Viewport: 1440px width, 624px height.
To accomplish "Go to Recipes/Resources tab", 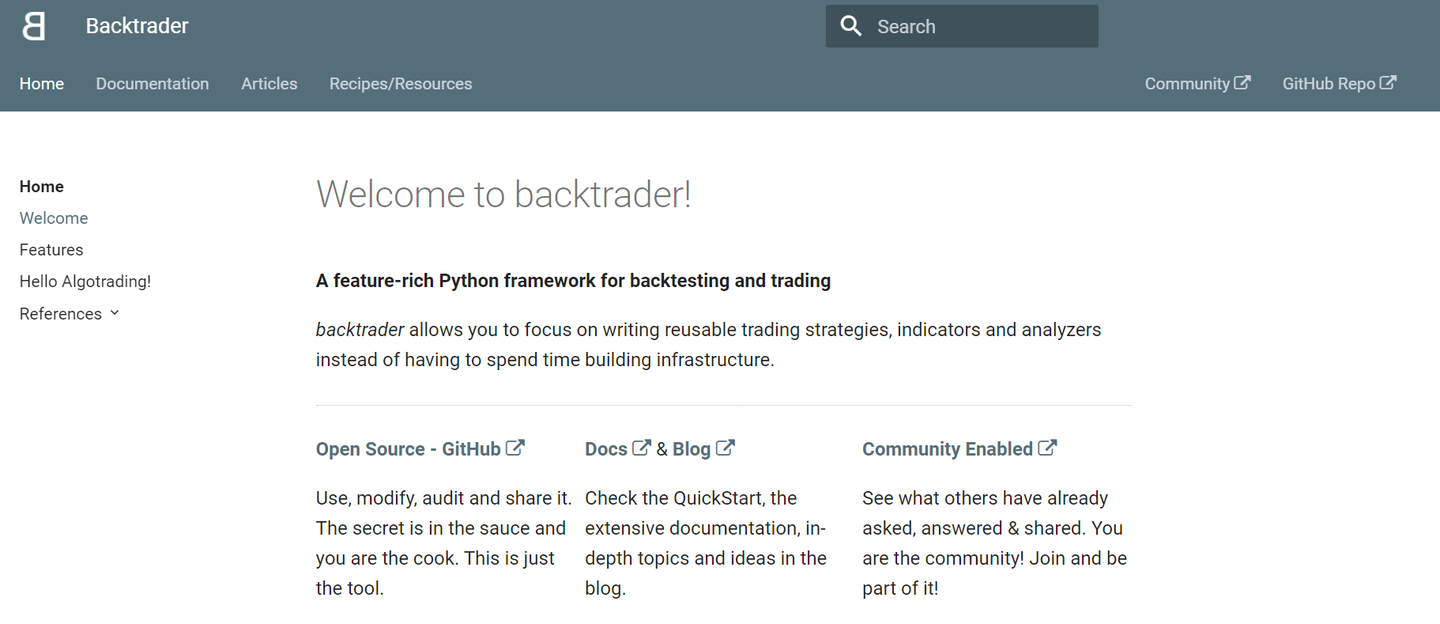I will (x=400, y=84).
